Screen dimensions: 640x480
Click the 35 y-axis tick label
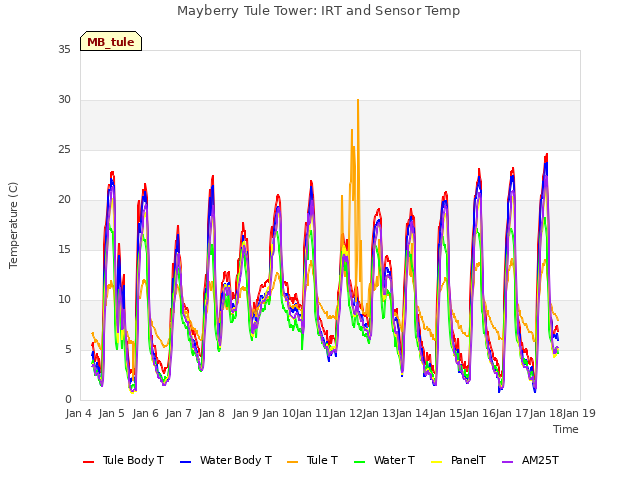pyautogui.click(x=64, y=50)
